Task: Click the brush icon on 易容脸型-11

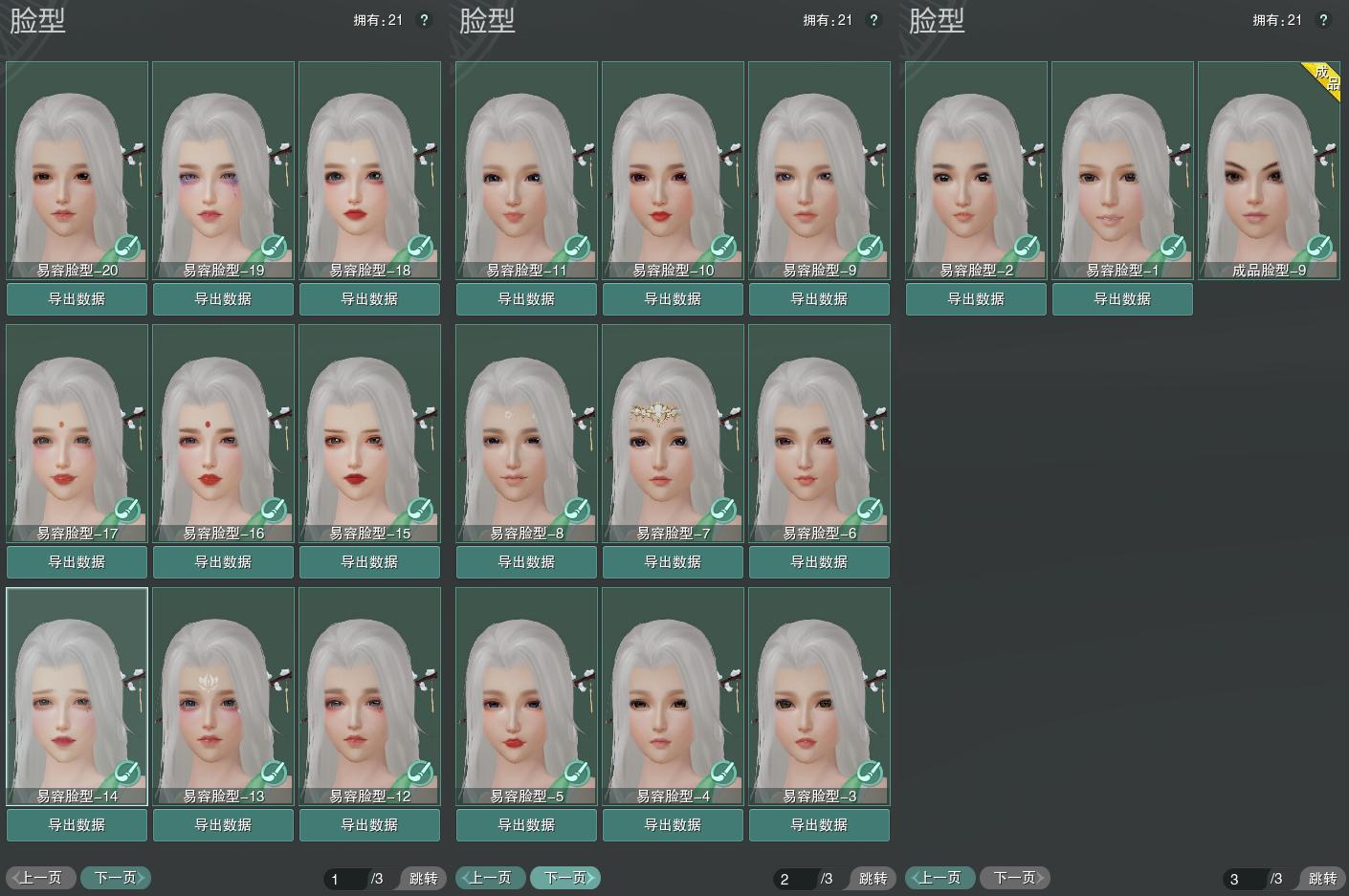Action: pos(577,248)
